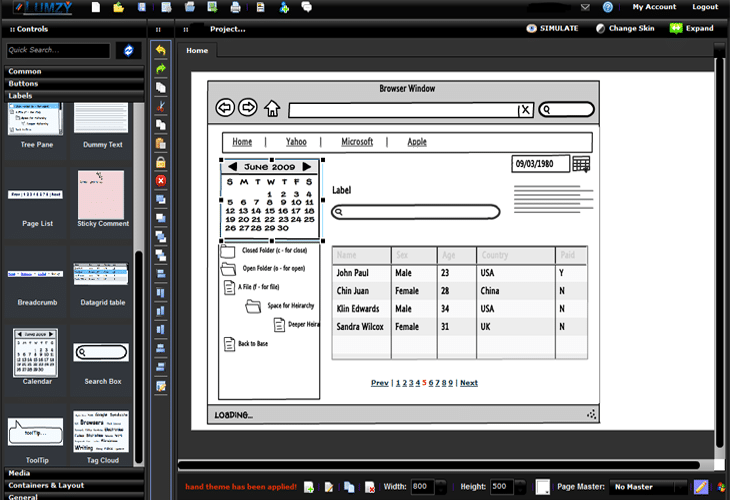Click the Next link in page list
The height and width of the screenshot is (500, 730).
[469, 383]
